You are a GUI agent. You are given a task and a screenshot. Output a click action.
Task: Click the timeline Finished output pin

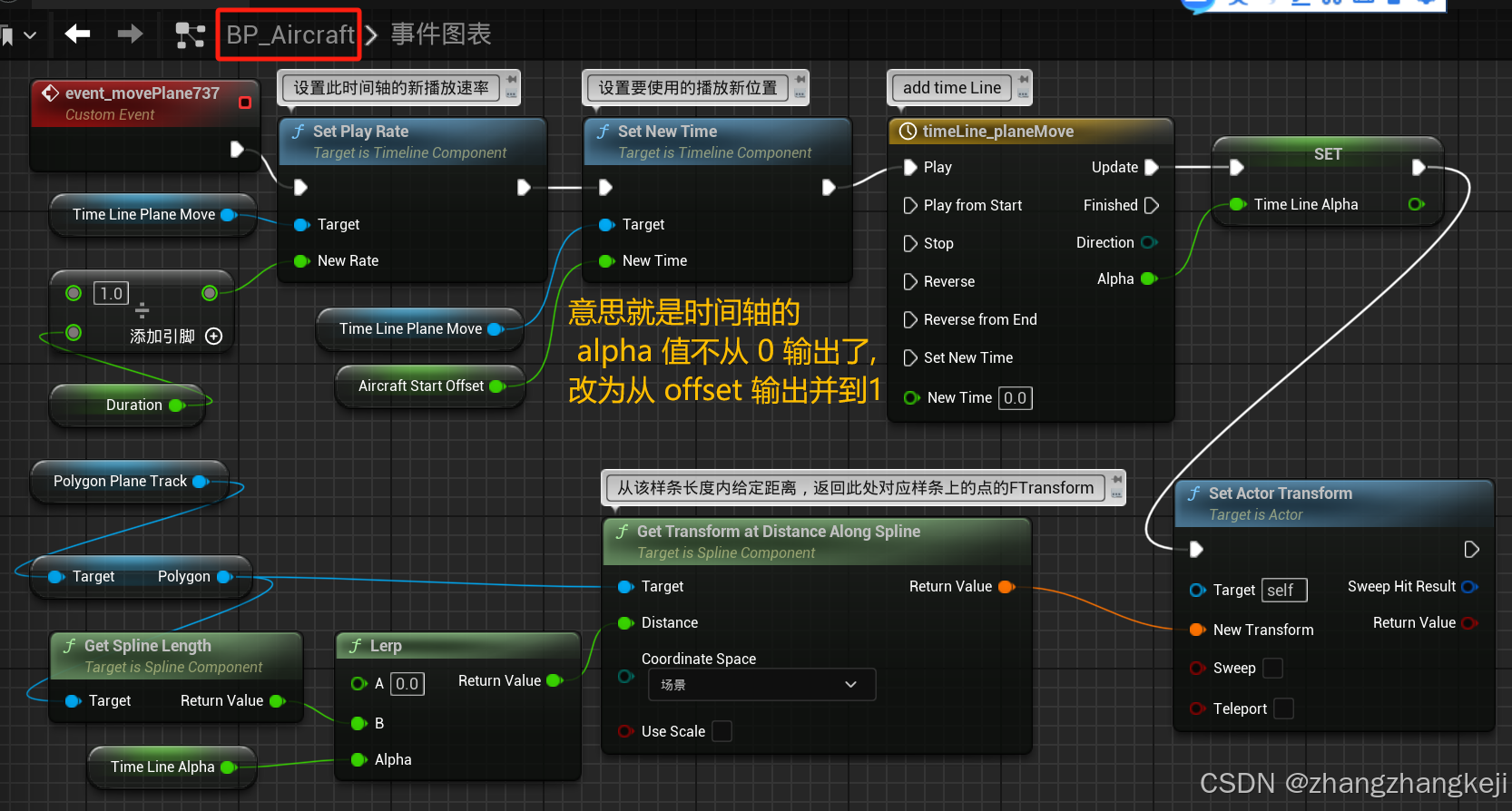[1152, 205]
